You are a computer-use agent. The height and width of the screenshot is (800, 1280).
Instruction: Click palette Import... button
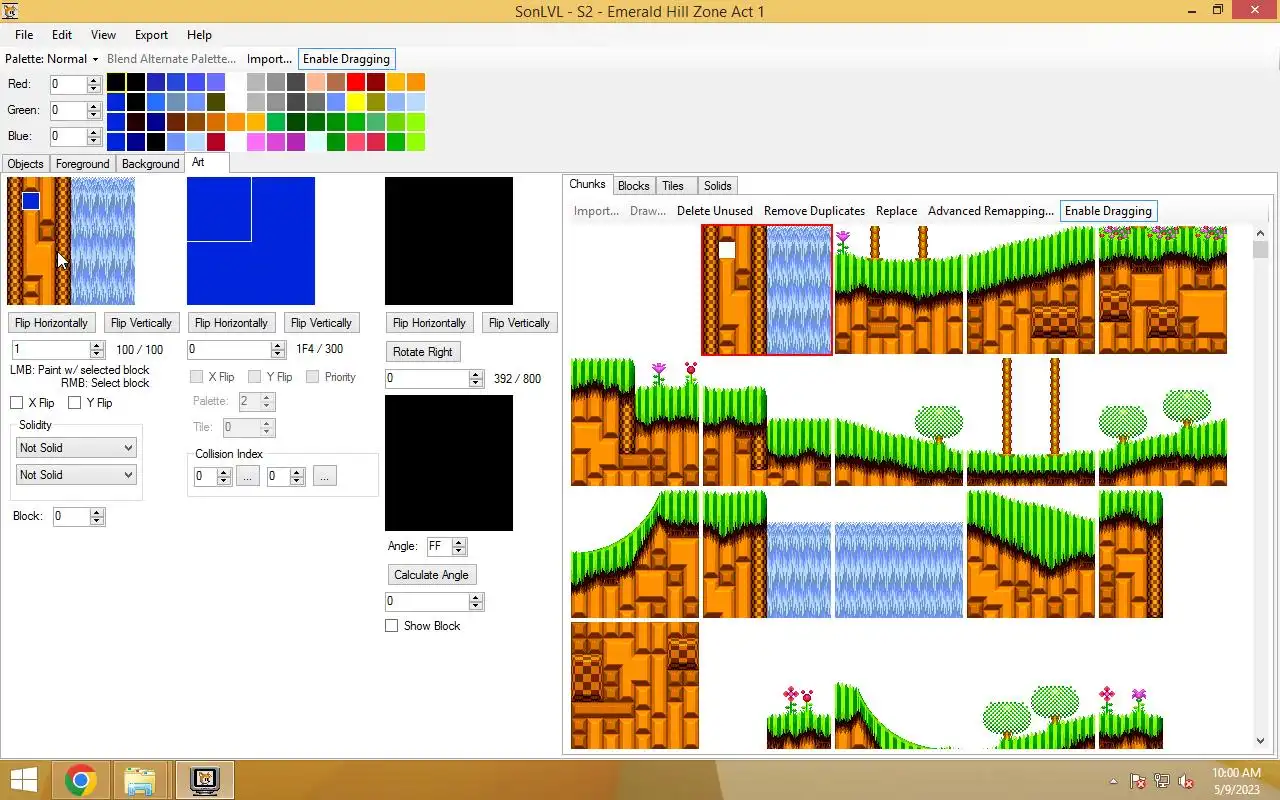[269, 59]
